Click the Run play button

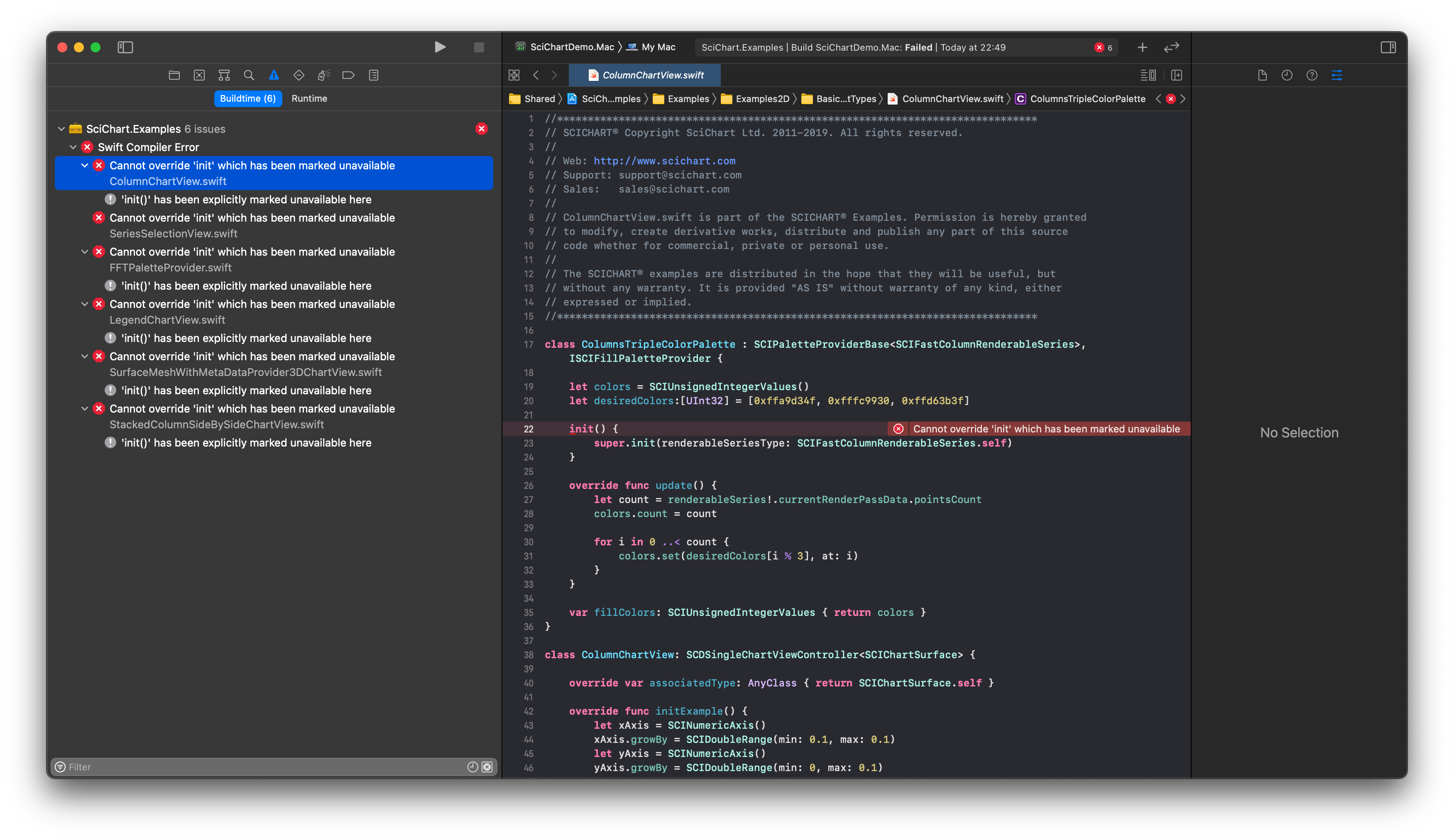tap(440, 47)
